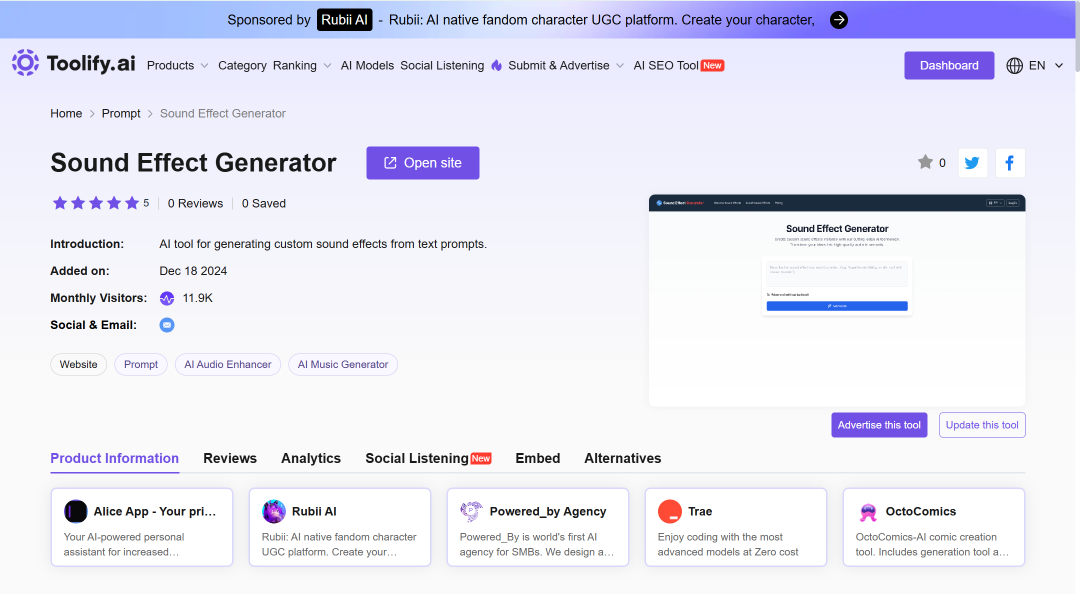Open the Rubii AI card title
The width and height of the screenshot is (1080, 594).
314,511
